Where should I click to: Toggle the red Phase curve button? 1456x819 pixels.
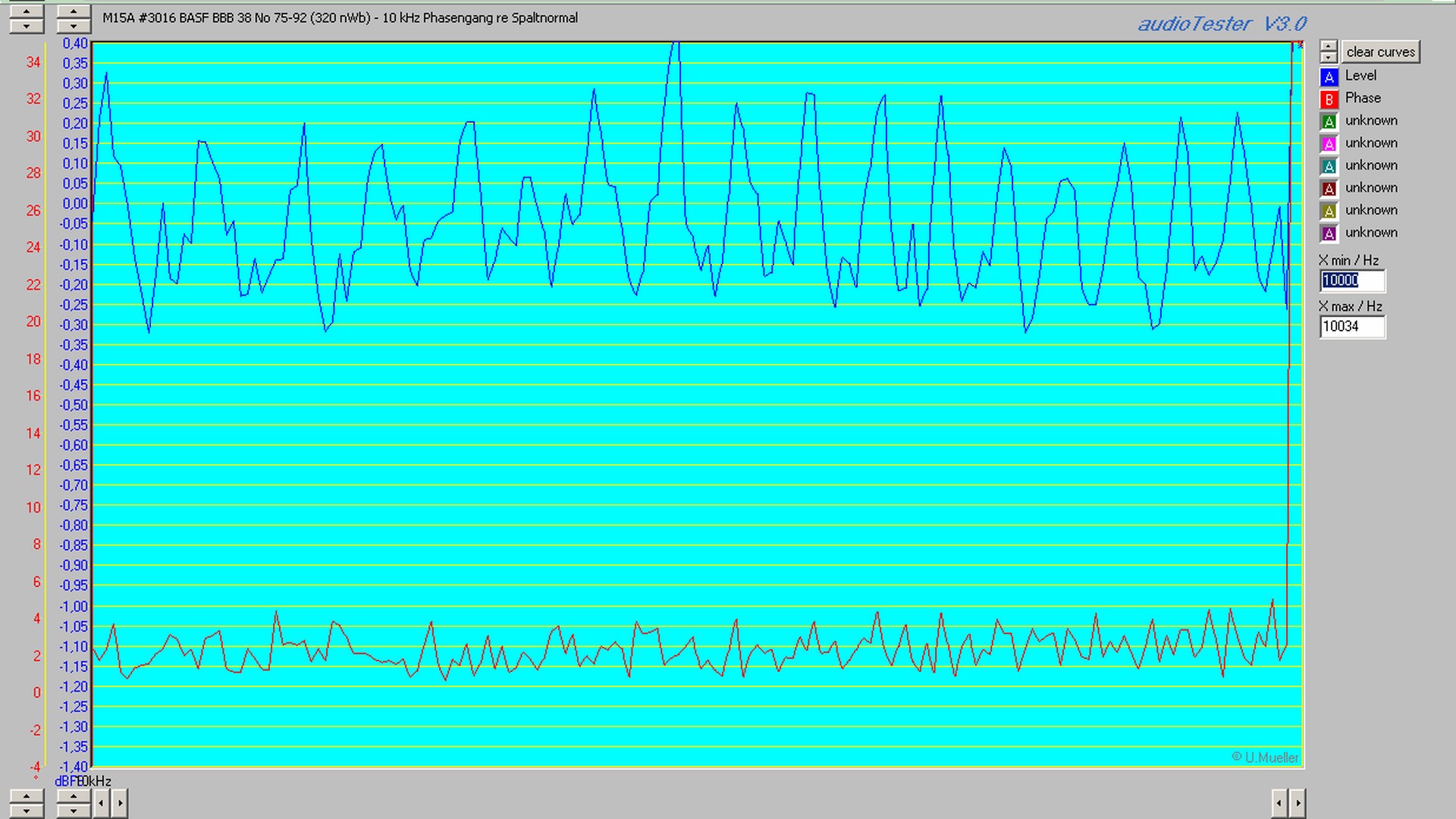1329,99
